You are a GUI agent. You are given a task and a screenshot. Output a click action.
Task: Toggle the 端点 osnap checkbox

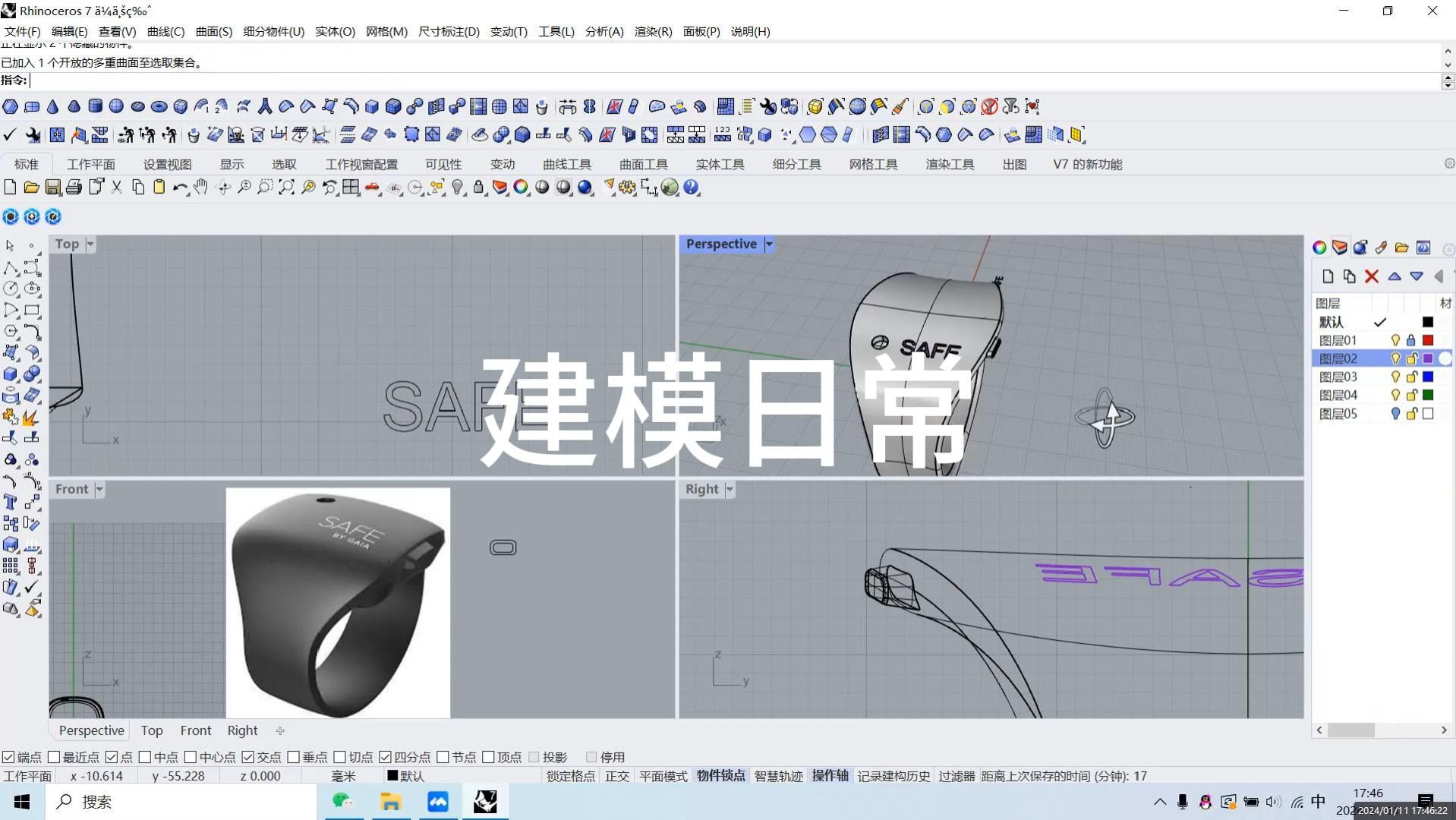(x=8, y=757)
